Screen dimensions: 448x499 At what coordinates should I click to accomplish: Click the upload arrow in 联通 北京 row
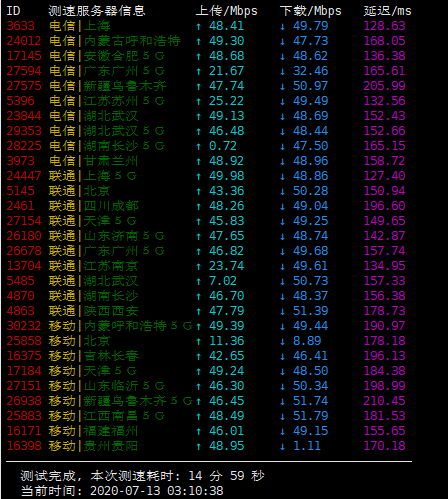pyautogui.click(x=199, y=191)
